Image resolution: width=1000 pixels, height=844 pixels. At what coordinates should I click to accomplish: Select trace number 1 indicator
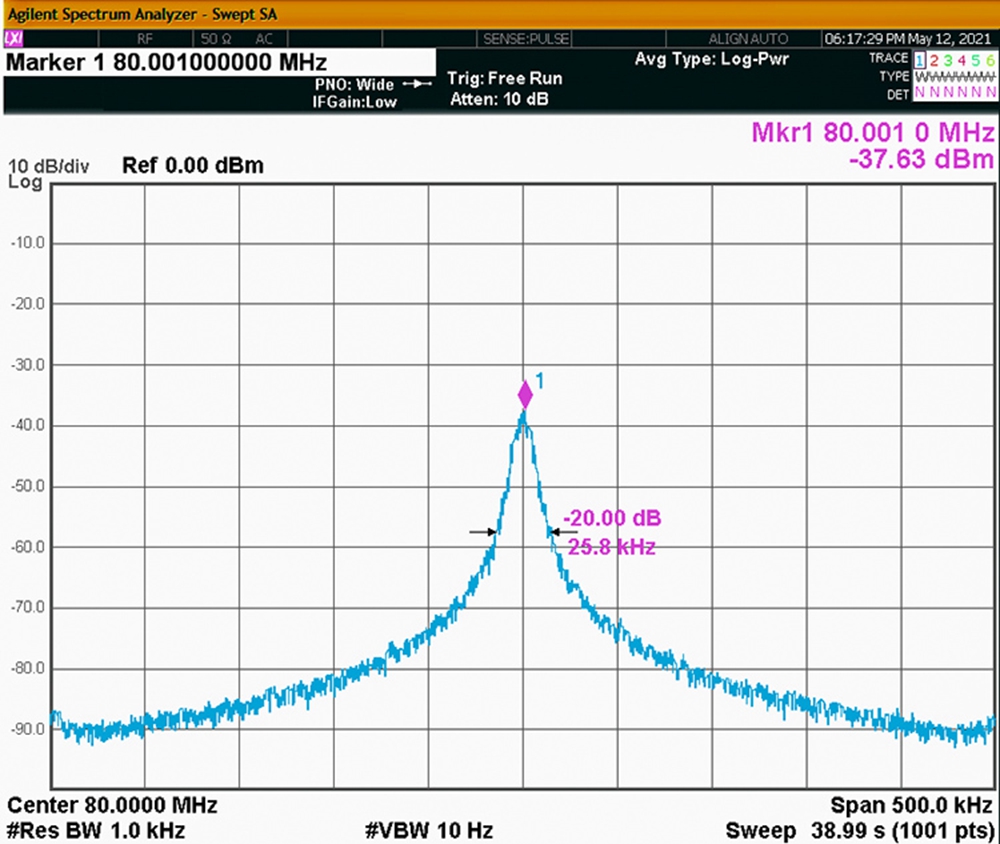click(920, 61)
